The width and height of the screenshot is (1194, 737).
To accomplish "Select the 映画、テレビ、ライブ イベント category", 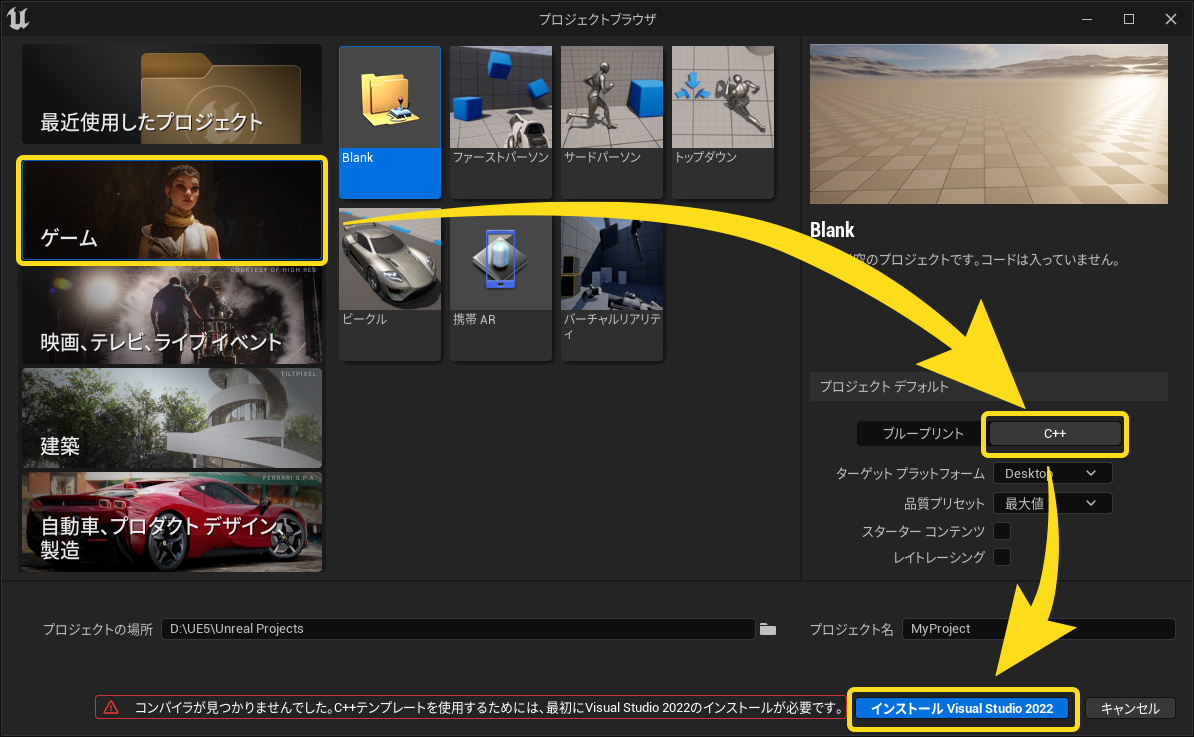I will click(172, 315).
